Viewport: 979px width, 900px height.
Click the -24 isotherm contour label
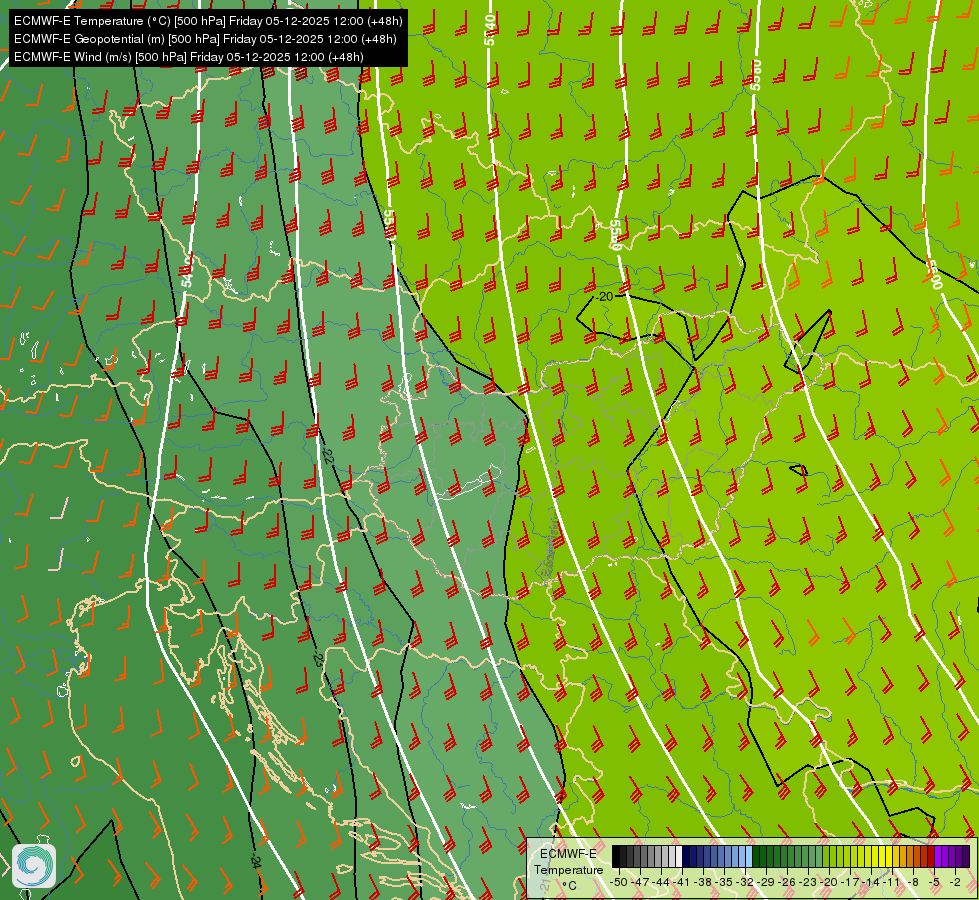coord(255,862)
